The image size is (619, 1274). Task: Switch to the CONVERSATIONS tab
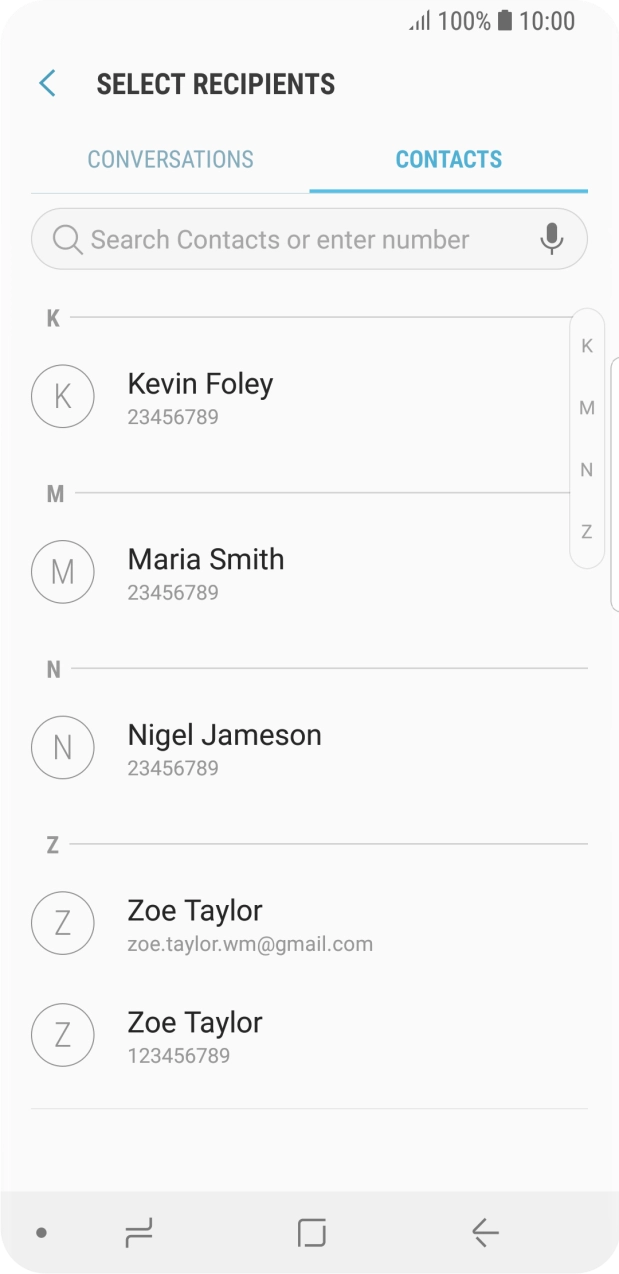170,159
